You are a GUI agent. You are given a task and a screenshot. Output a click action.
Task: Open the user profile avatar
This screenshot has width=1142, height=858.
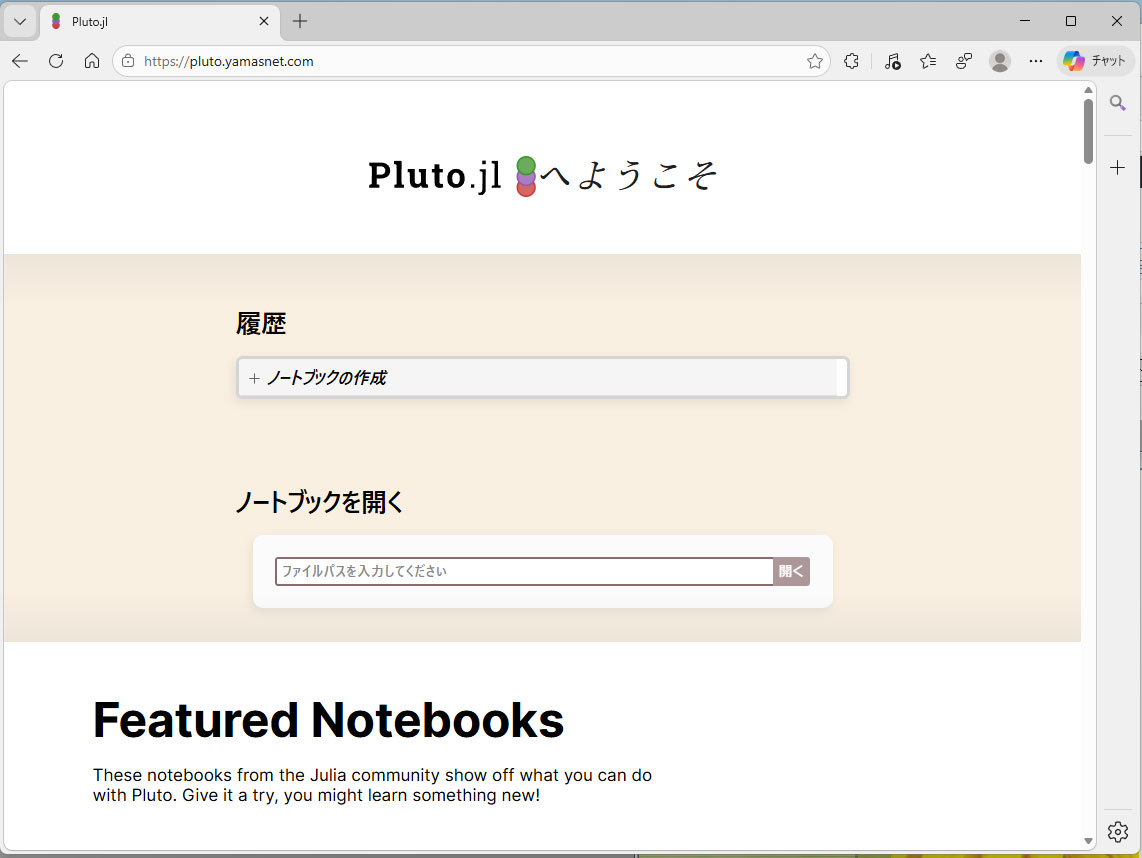point(999,61)
